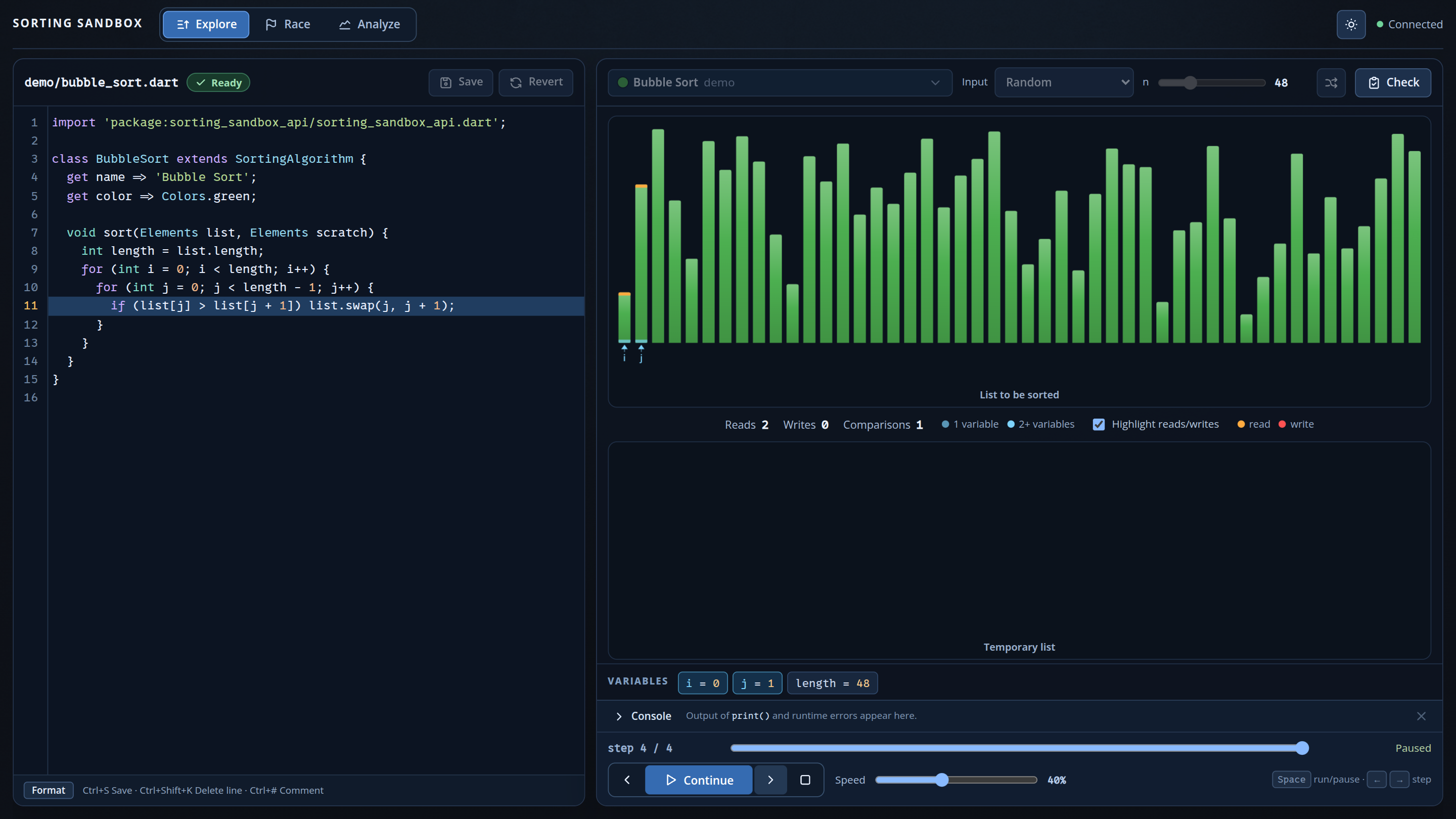Click the step progress slider handle

pyautogui.click(x=1302, y=748)
